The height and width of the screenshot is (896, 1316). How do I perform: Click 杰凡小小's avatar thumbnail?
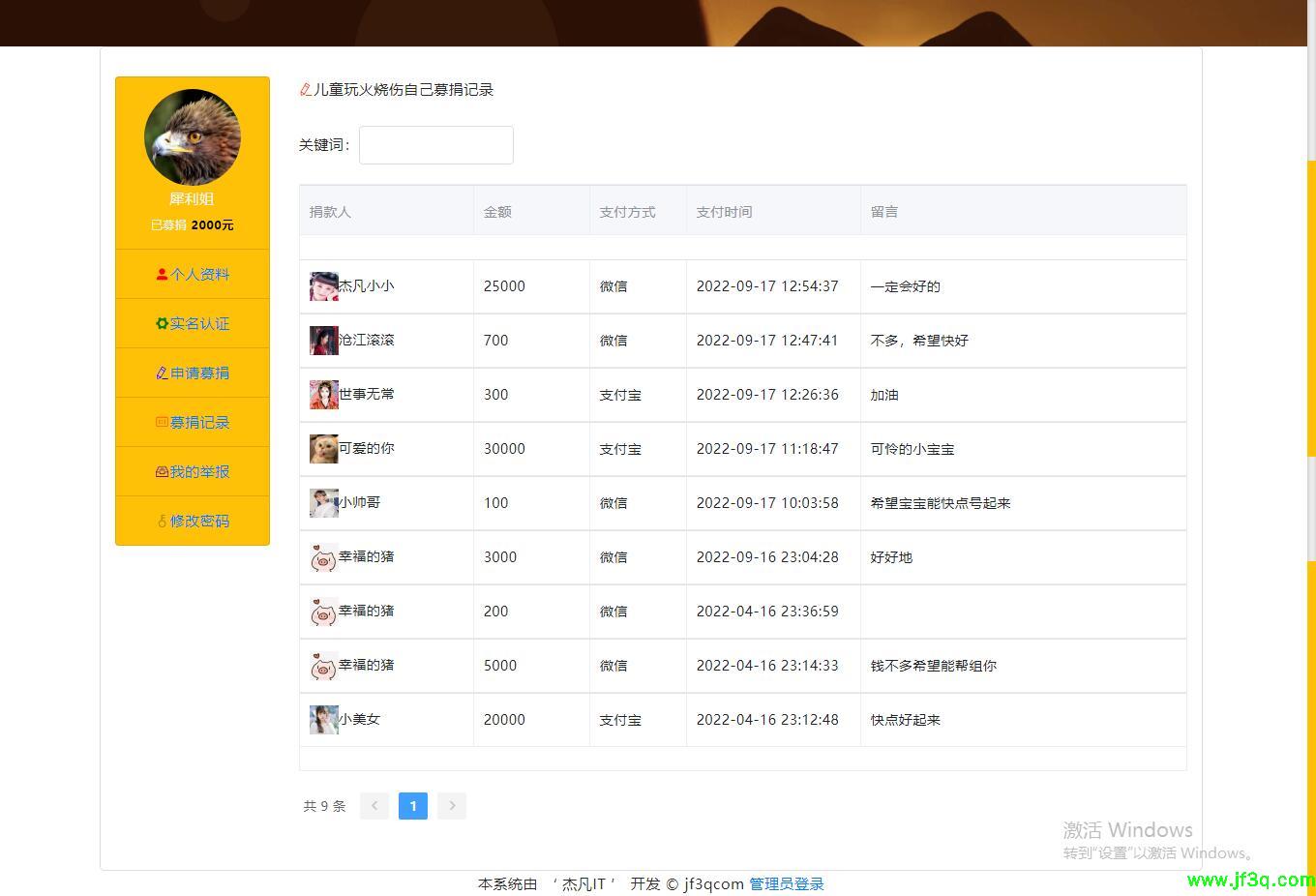coord(323,285)
